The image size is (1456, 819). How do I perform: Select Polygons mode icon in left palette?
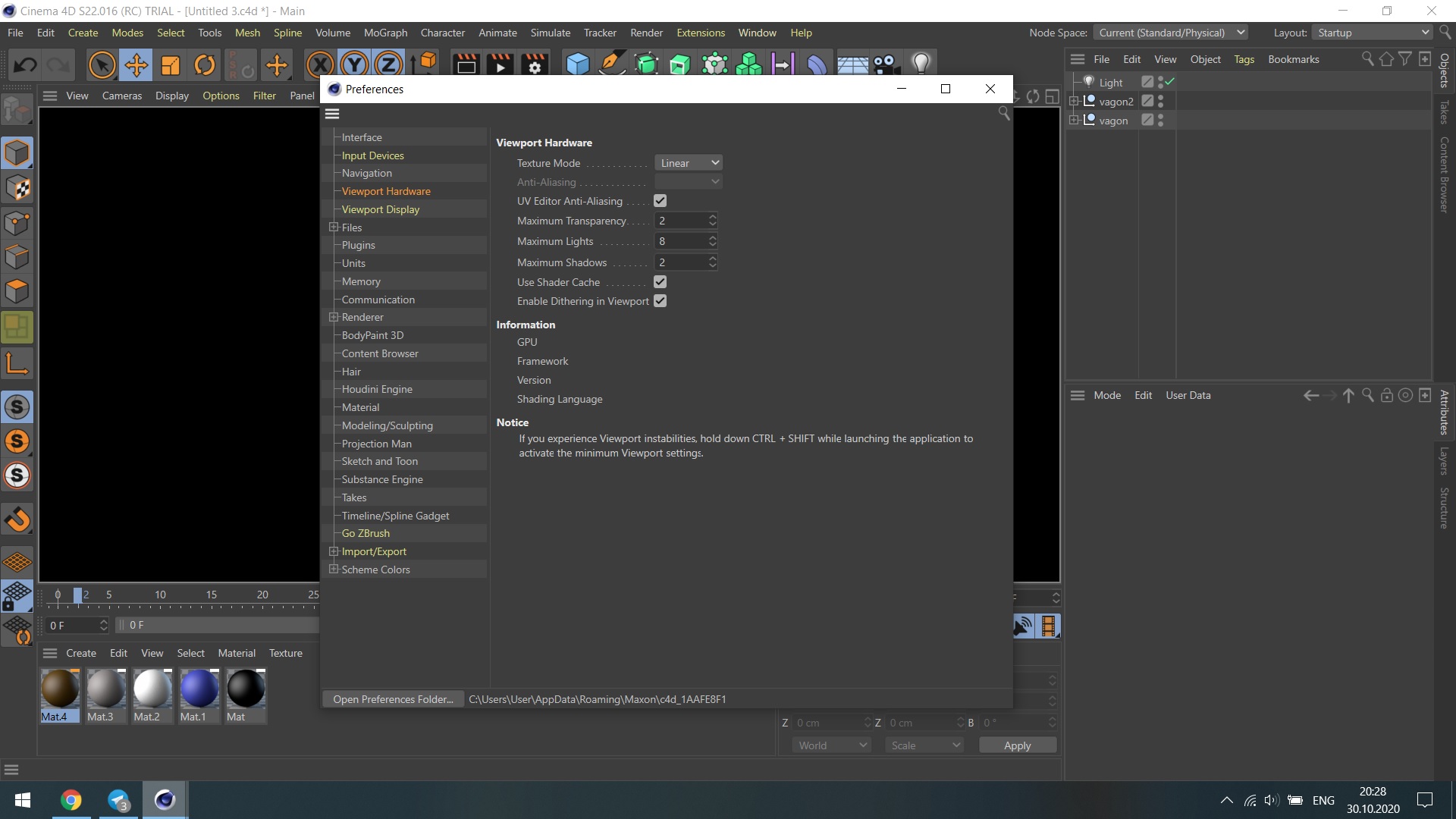17,291
